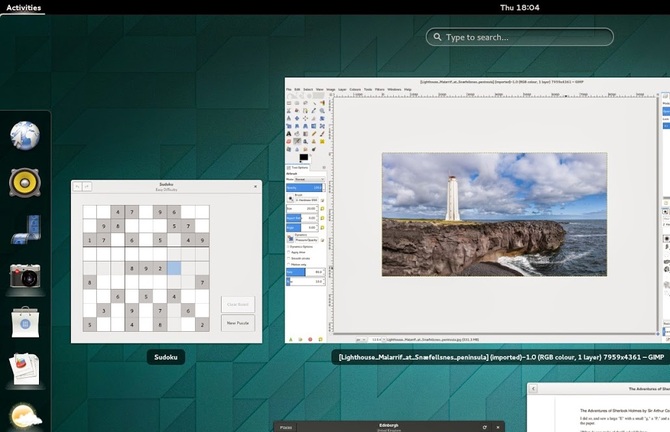Screen dimensions: 670x432
Task: Click the Flow slider in Tool Options
Action: point(305,282)
